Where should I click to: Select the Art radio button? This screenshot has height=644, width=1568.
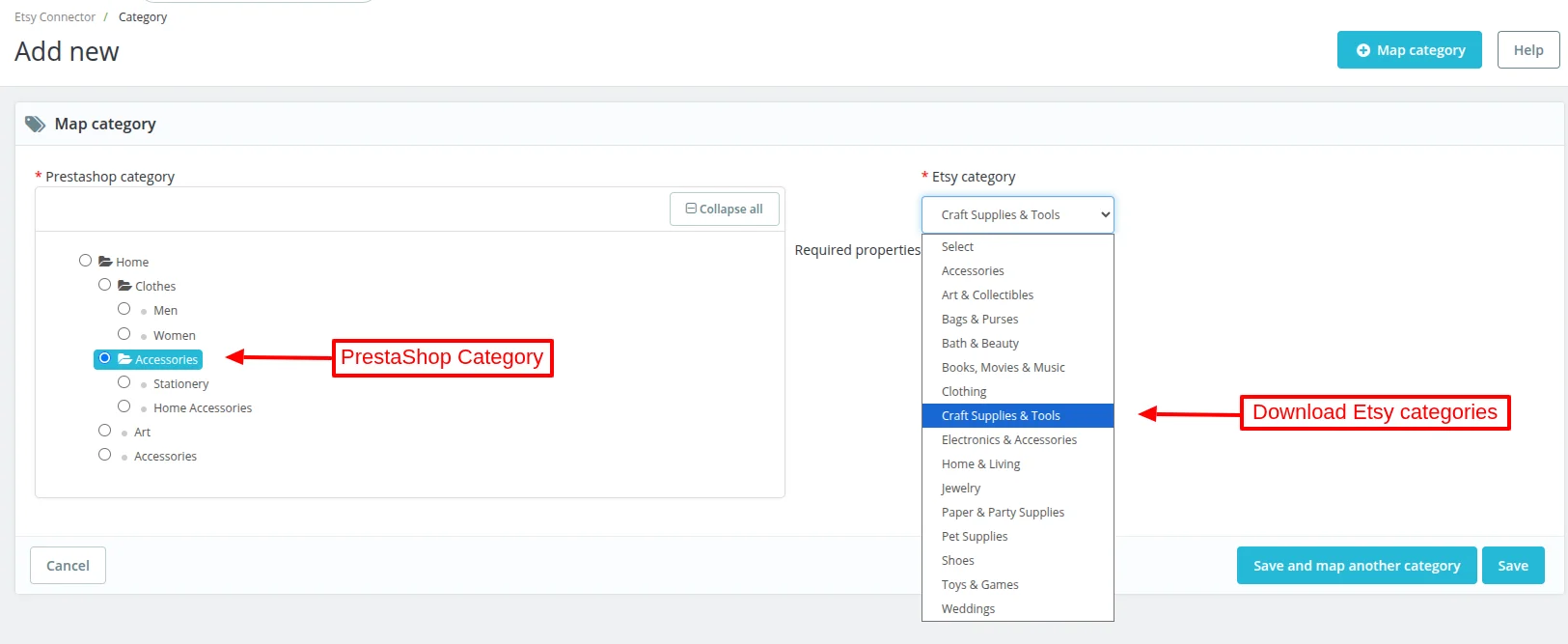point(104,431)
